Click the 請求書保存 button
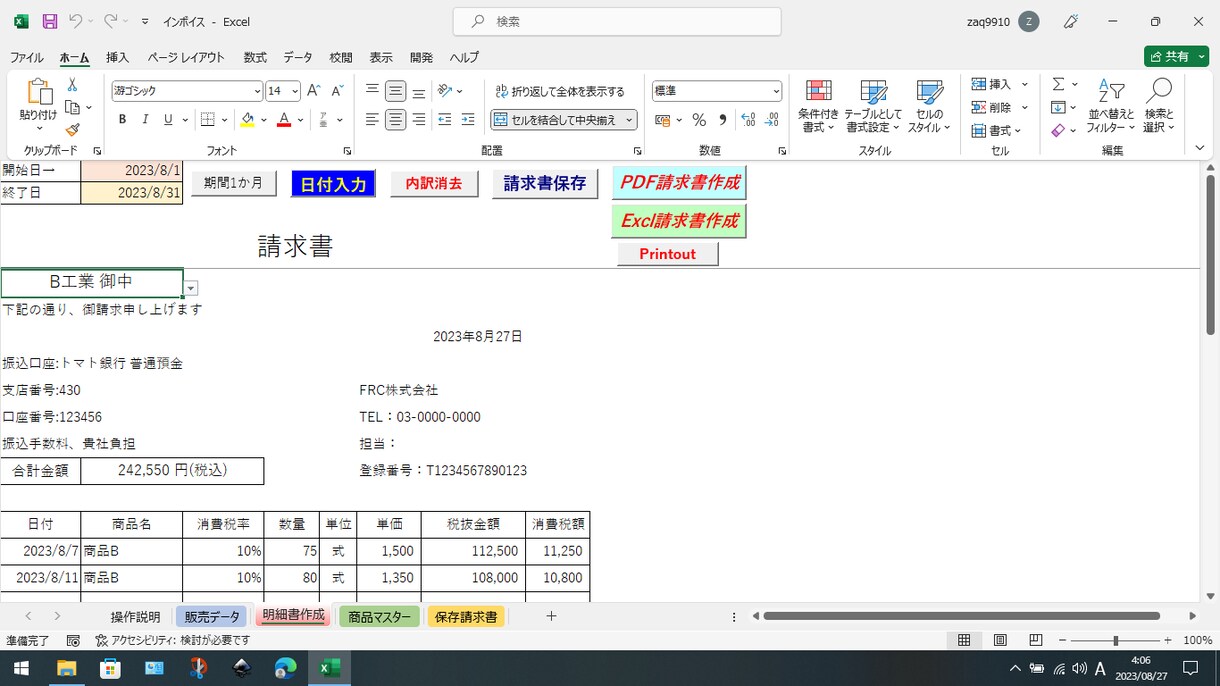Screen dimensions: 1220x686 click(x=545, y=183)
